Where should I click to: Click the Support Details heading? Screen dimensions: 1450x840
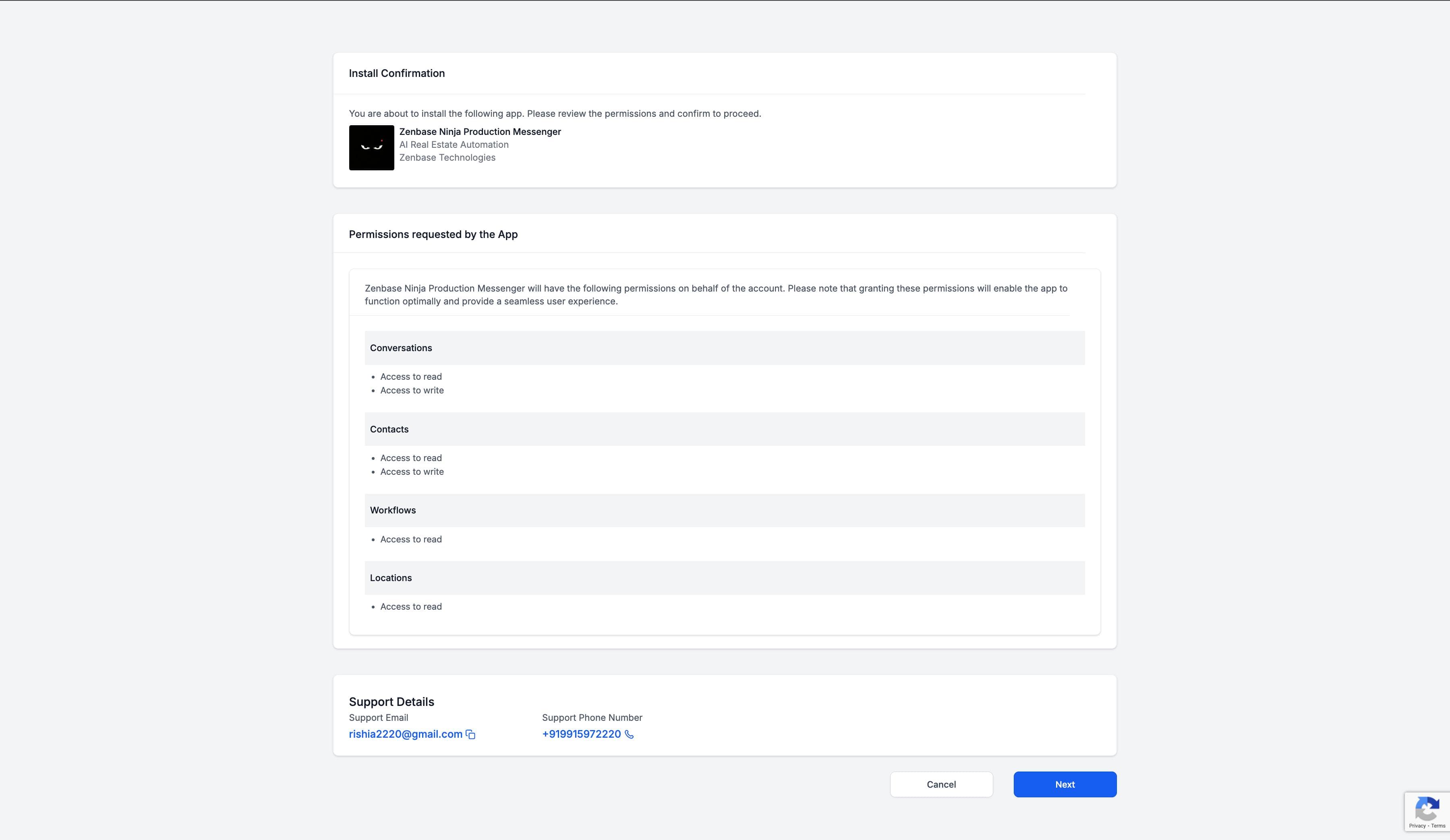[391, 701]
